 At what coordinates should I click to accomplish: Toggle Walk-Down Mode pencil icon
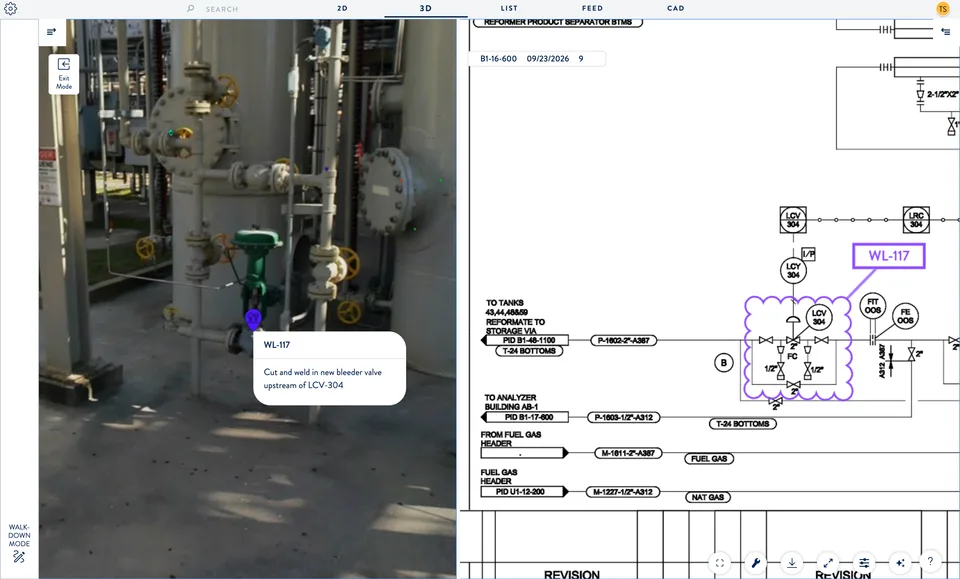click(19, 556)
